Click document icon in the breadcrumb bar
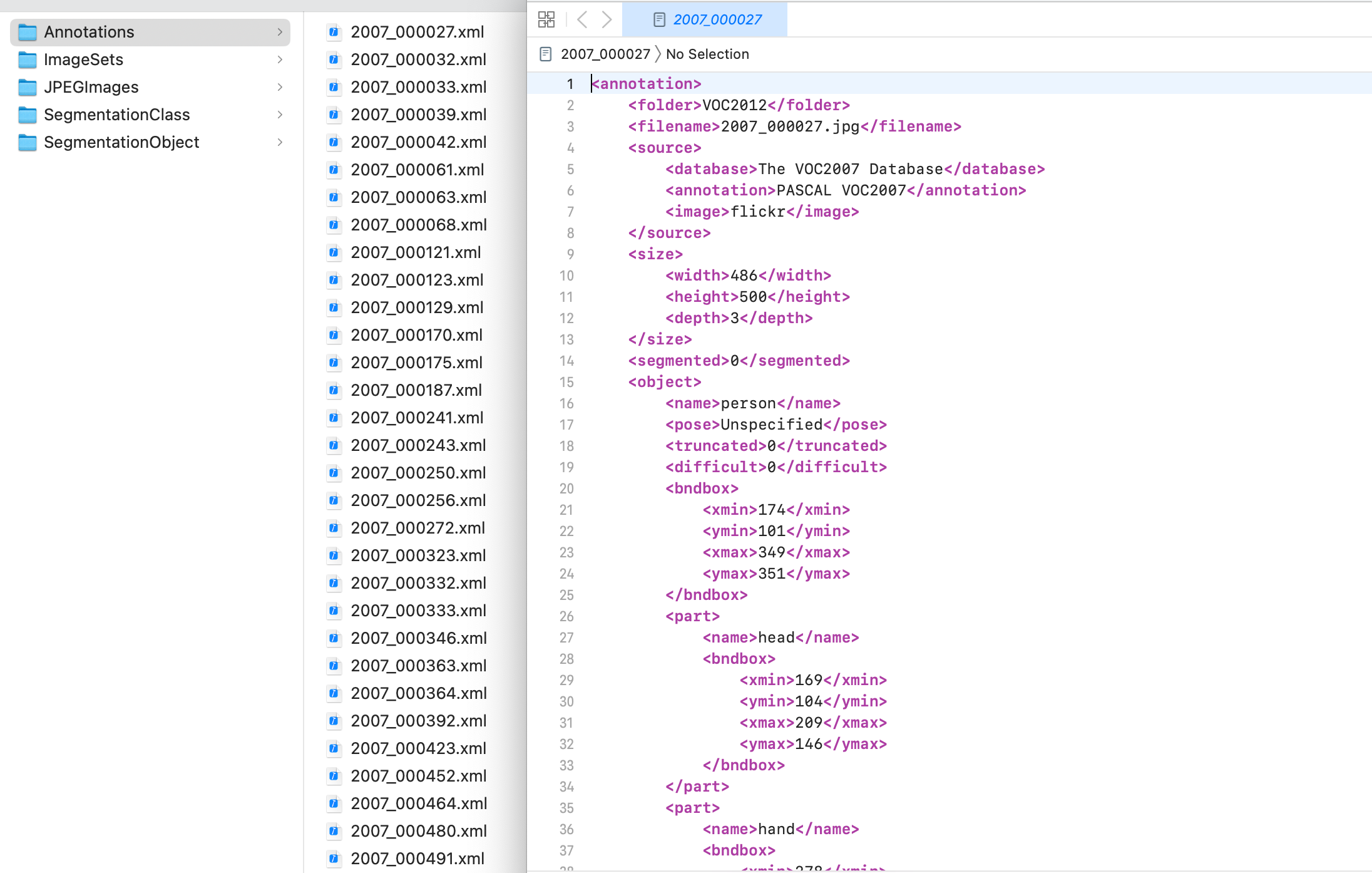This screenshot has width=1372, height=873. (x=545, y=54)
